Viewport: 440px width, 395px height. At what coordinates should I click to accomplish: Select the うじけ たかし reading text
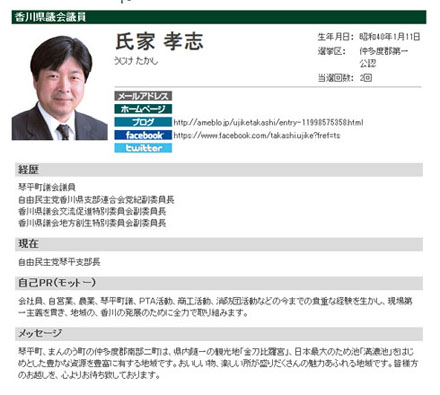click(x=136, y=61)
